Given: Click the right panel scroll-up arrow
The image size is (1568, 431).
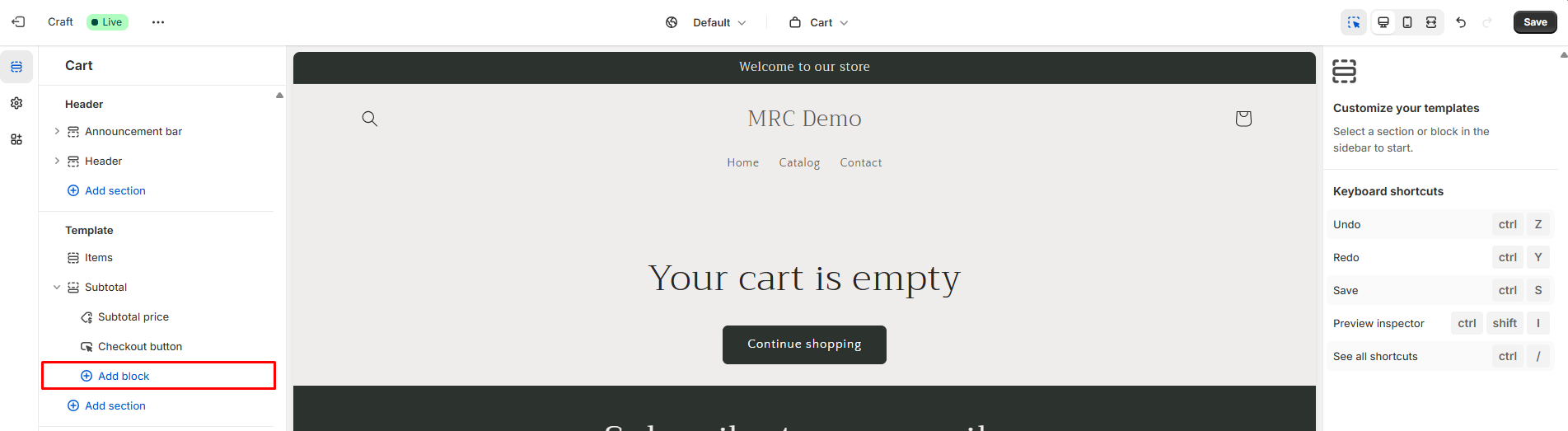Looking at the screenshot, I should [x=1563, y=55].
